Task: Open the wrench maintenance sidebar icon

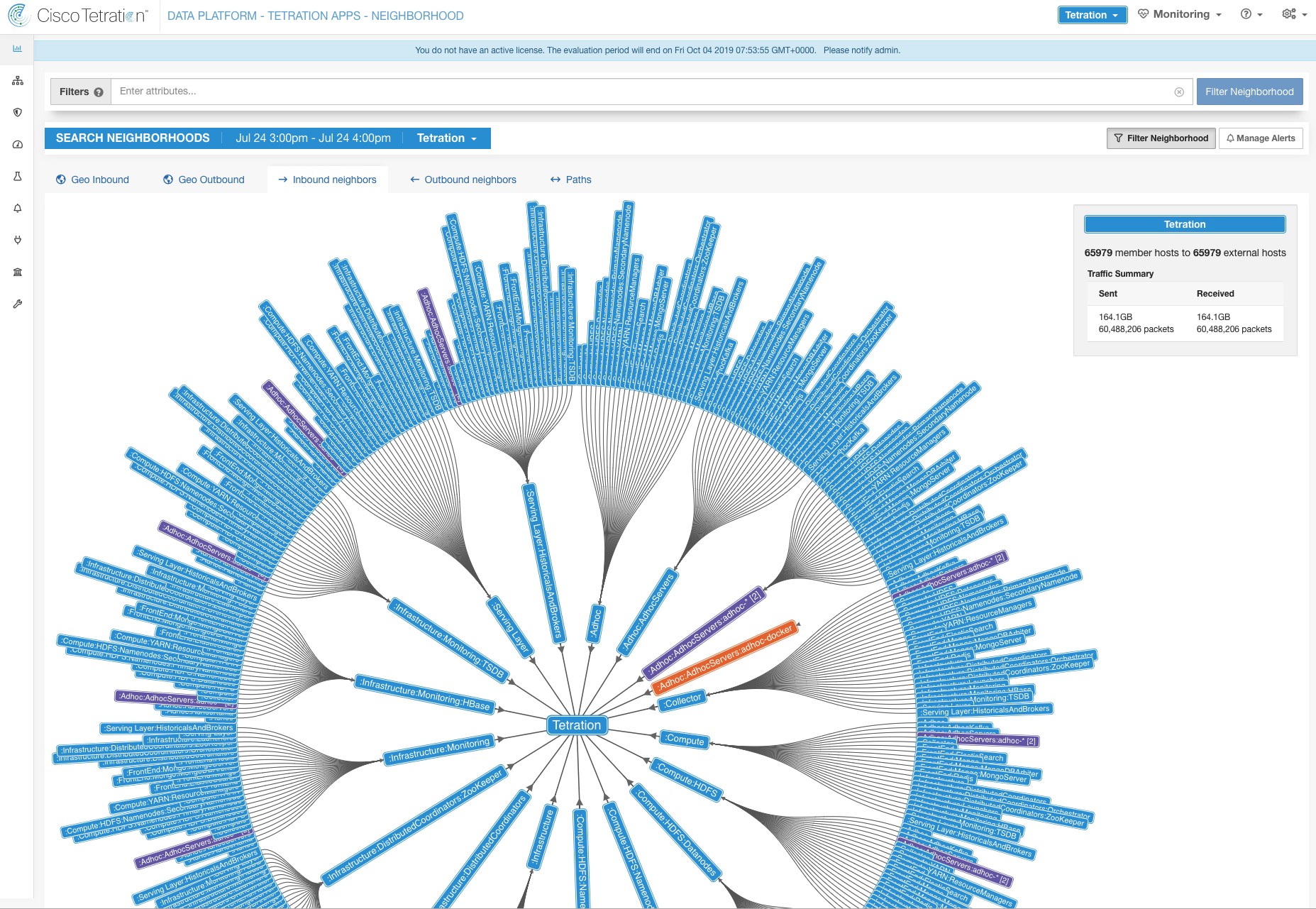Action: (x=18, y=304)
